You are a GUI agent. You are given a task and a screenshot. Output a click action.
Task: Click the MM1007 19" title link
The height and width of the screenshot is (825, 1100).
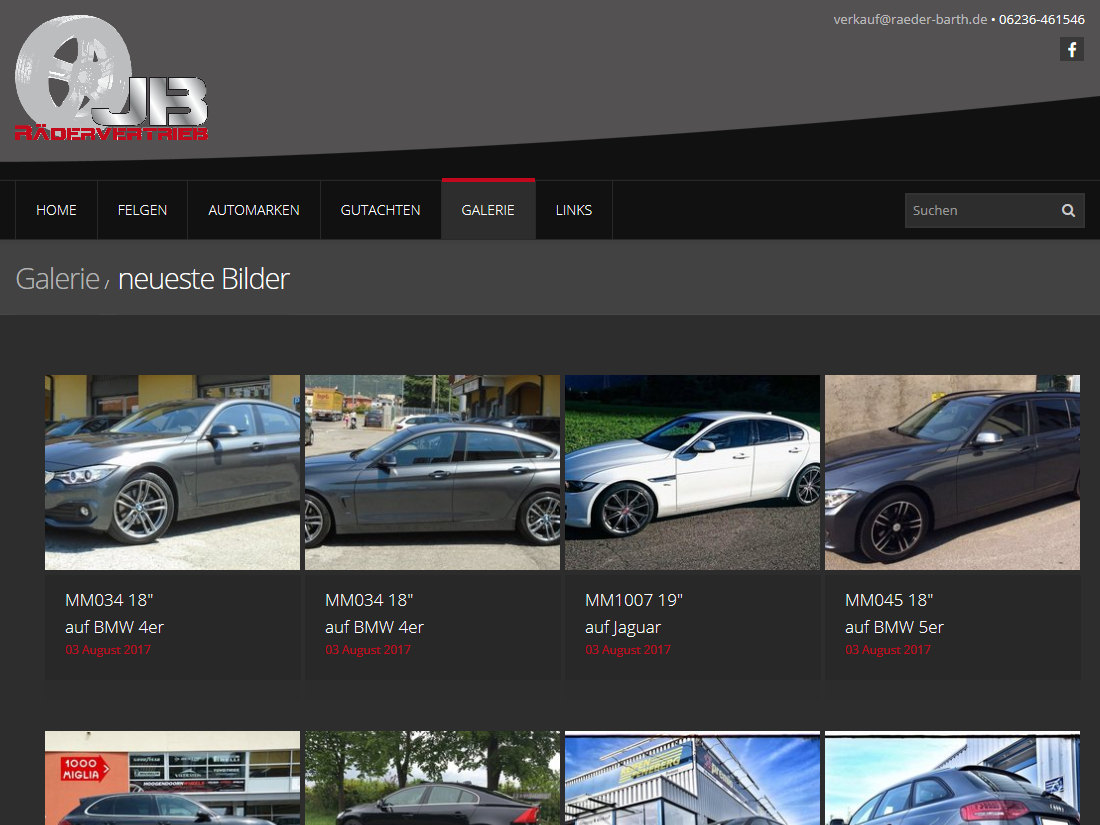tap(634, 600)
